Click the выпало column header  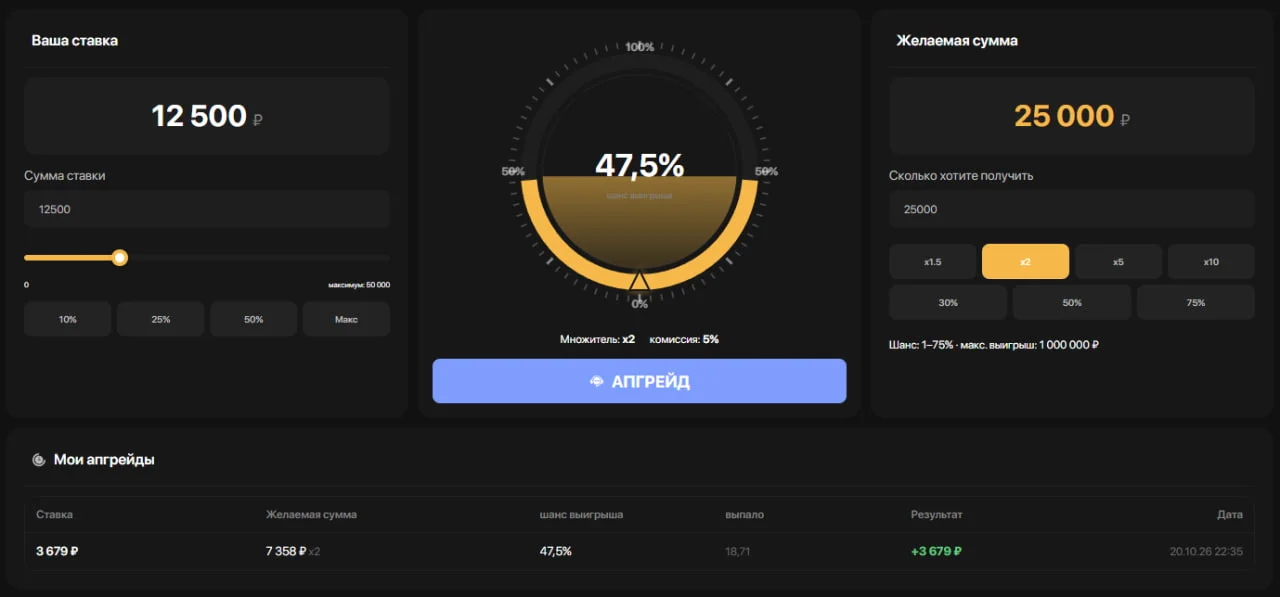(744, 514)
